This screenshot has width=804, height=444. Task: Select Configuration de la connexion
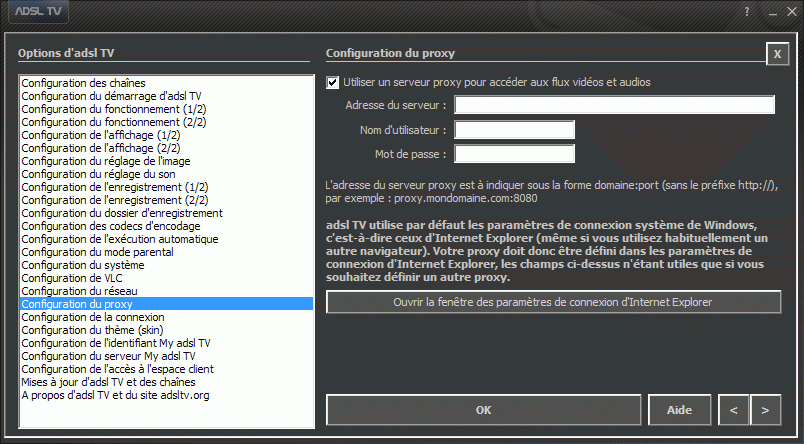[x=93, y=317]
